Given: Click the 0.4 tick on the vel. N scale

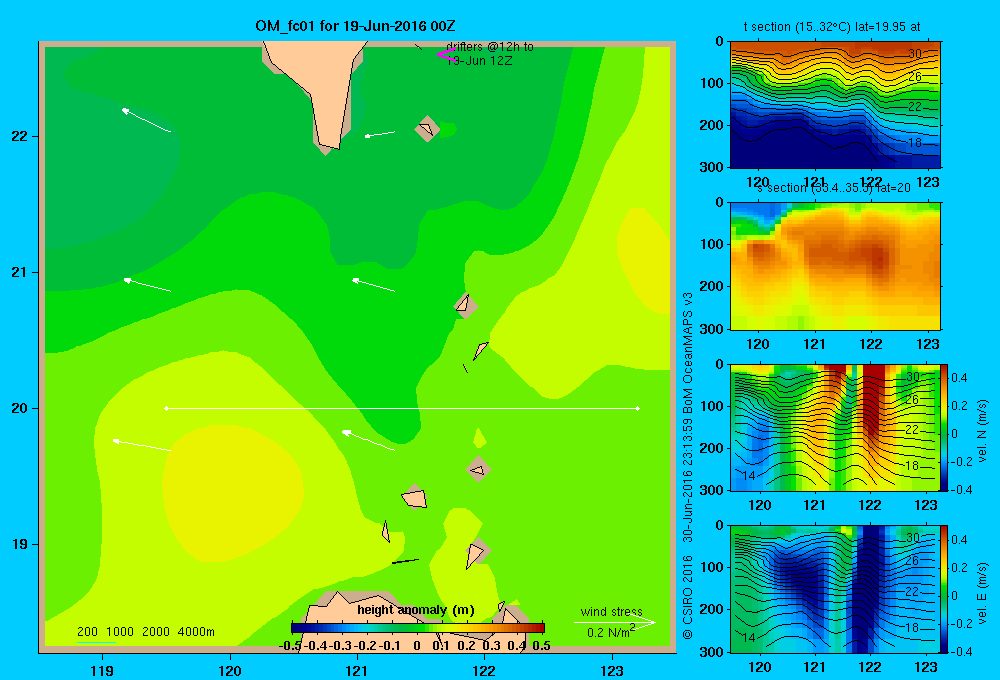Looking at the screenshot, I should click(959, 378).
